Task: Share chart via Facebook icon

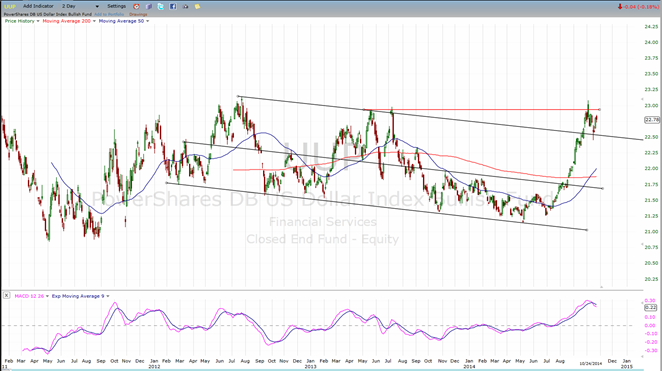Action: (173, 6)
